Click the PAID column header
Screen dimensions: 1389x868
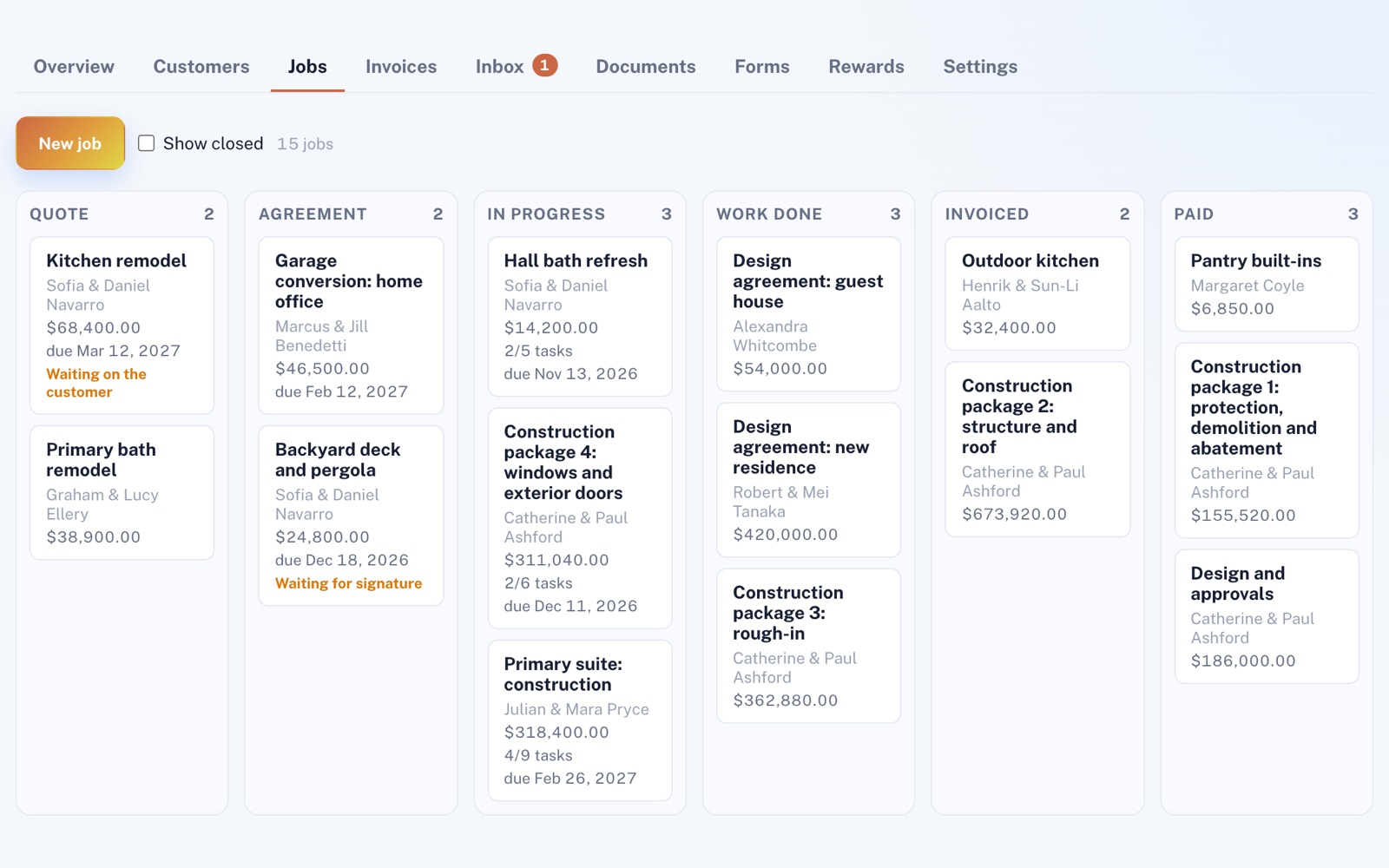pyautogui.click(x=1194, y=214)
